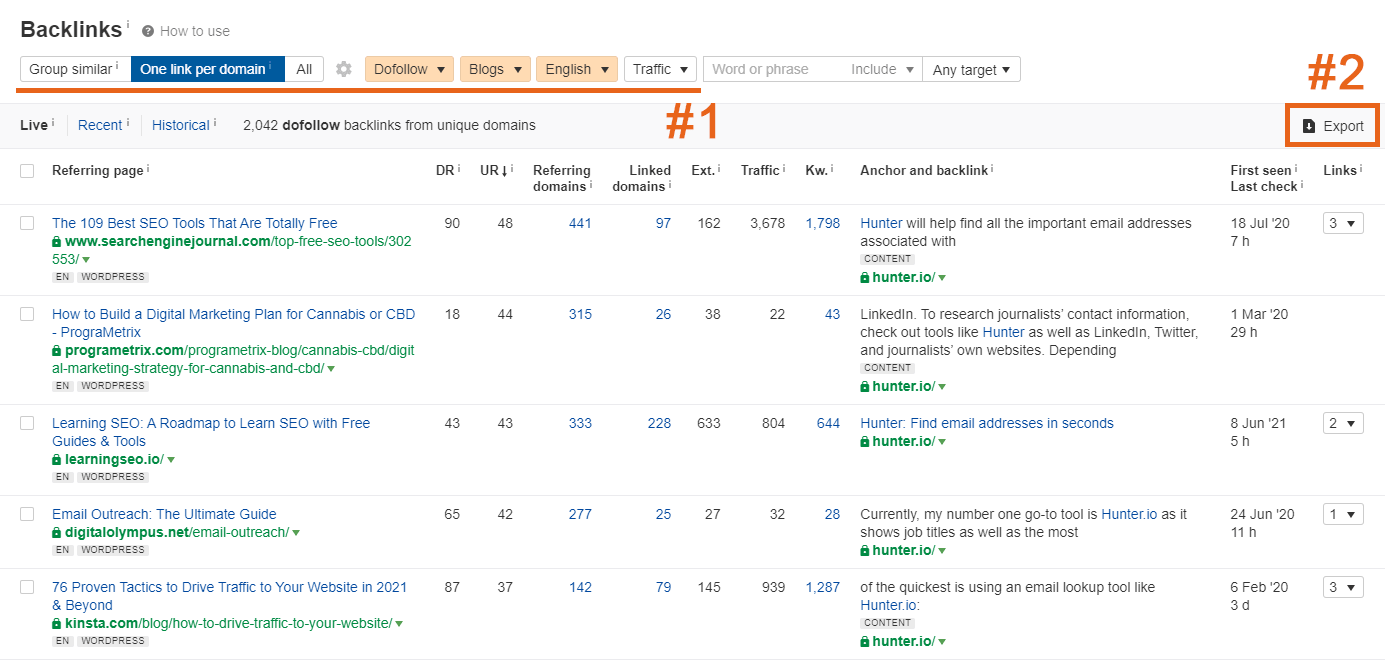Viewport: 1385px width, 660px height.
Task: Expand the caret after digitalolympus.net URL
Action: point(296,533)
